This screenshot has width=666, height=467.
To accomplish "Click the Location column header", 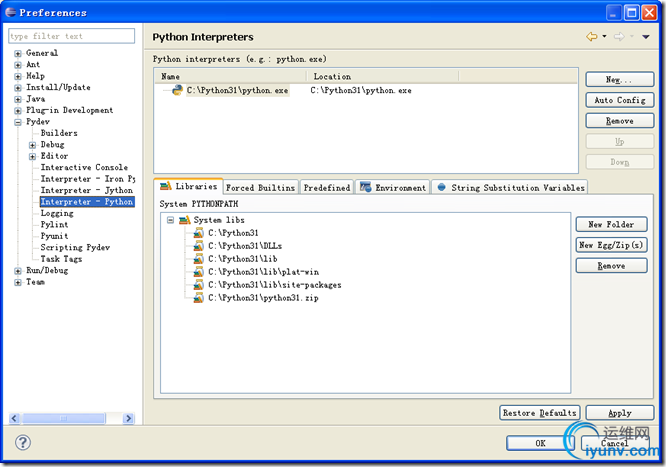I will (x=382, y=76).
